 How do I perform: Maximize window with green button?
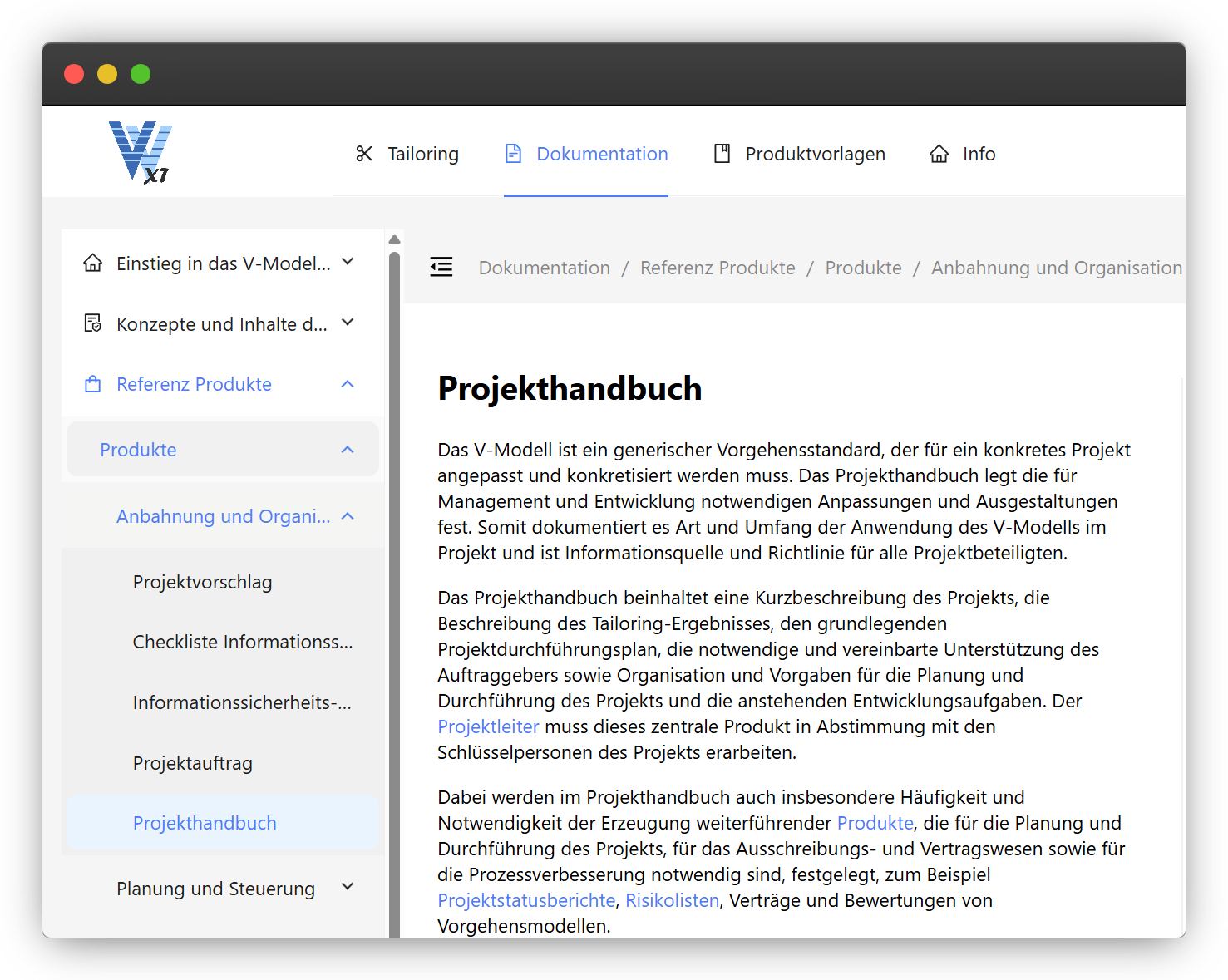coord(141,74)
